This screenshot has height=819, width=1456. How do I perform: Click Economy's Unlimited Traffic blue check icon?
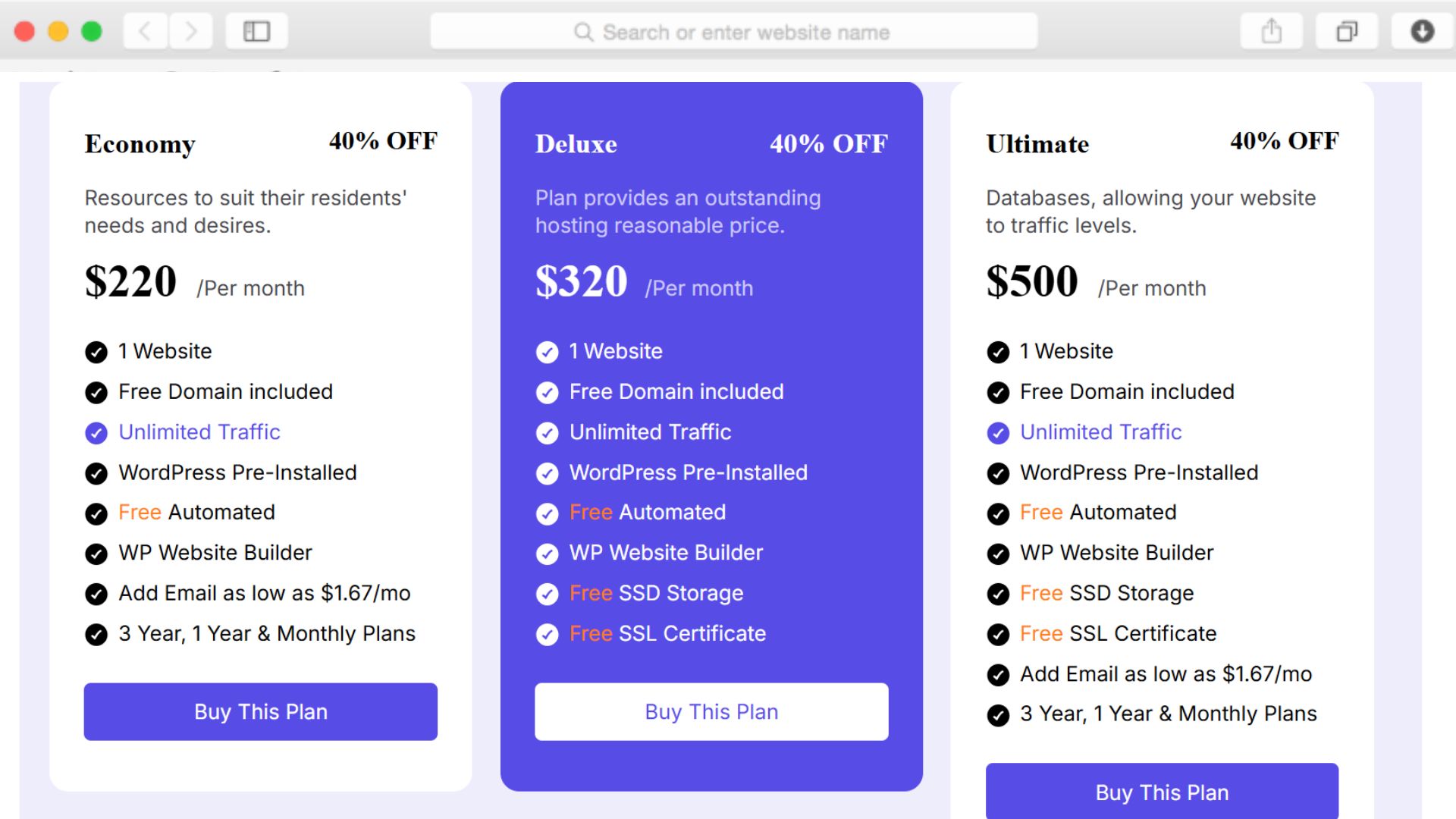click(96, 433)
